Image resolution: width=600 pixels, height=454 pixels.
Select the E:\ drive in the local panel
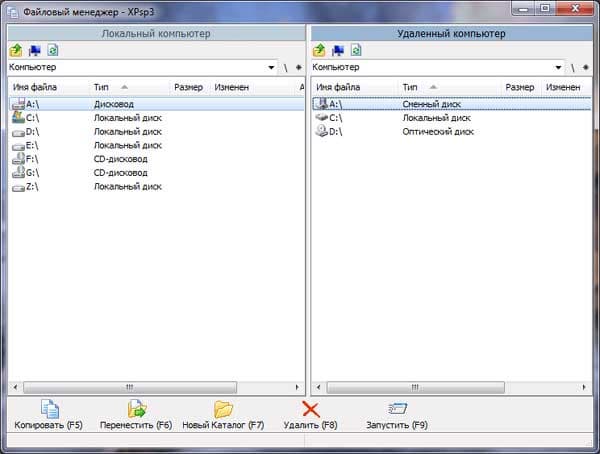tap(156, 145)
